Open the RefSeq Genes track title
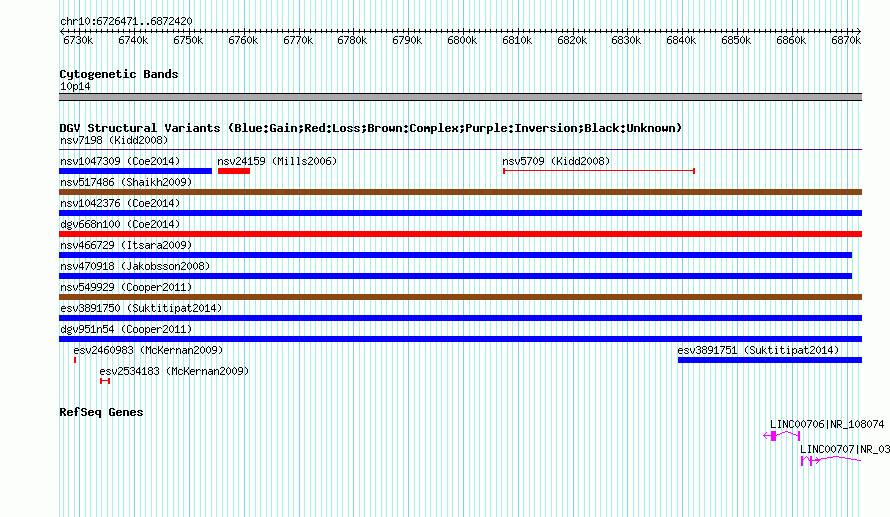890x517 pixels. tap(101, 413)
